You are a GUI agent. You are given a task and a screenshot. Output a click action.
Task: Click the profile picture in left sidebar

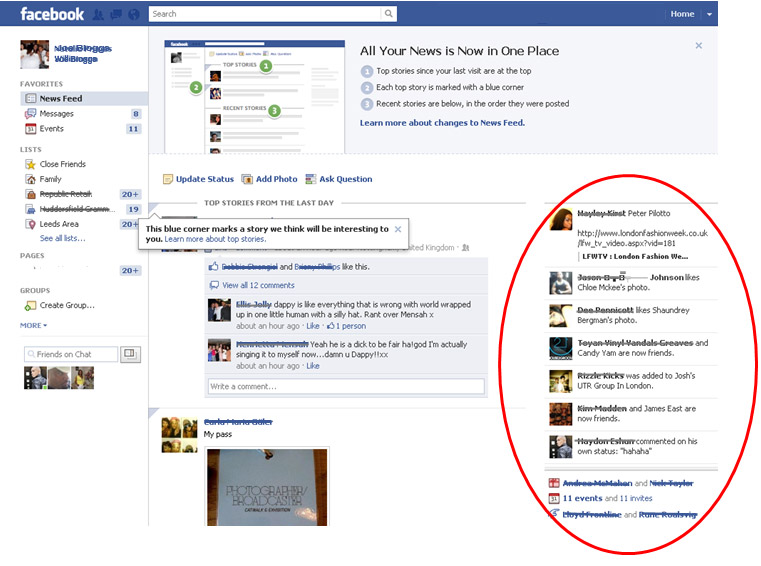tap(34, 54)
